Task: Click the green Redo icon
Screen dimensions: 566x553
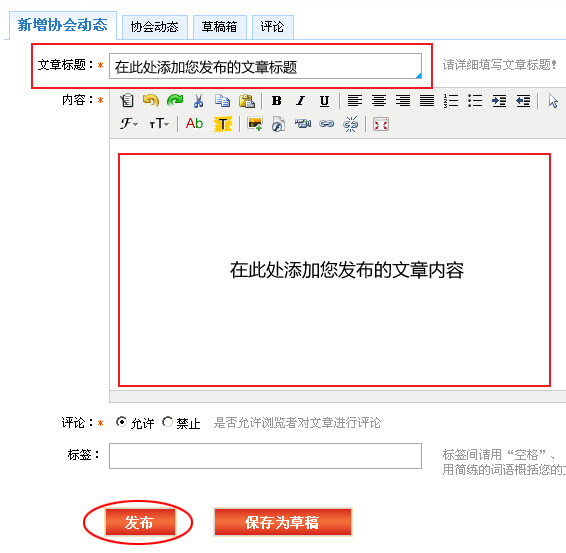Action: coord(175,101)
